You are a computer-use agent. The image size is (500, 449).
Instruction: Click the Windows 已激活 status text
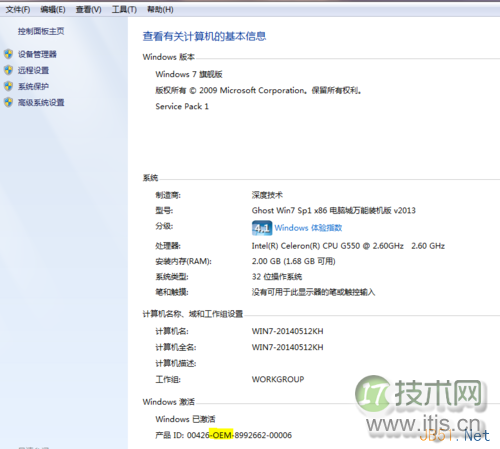tap(185, 419)
